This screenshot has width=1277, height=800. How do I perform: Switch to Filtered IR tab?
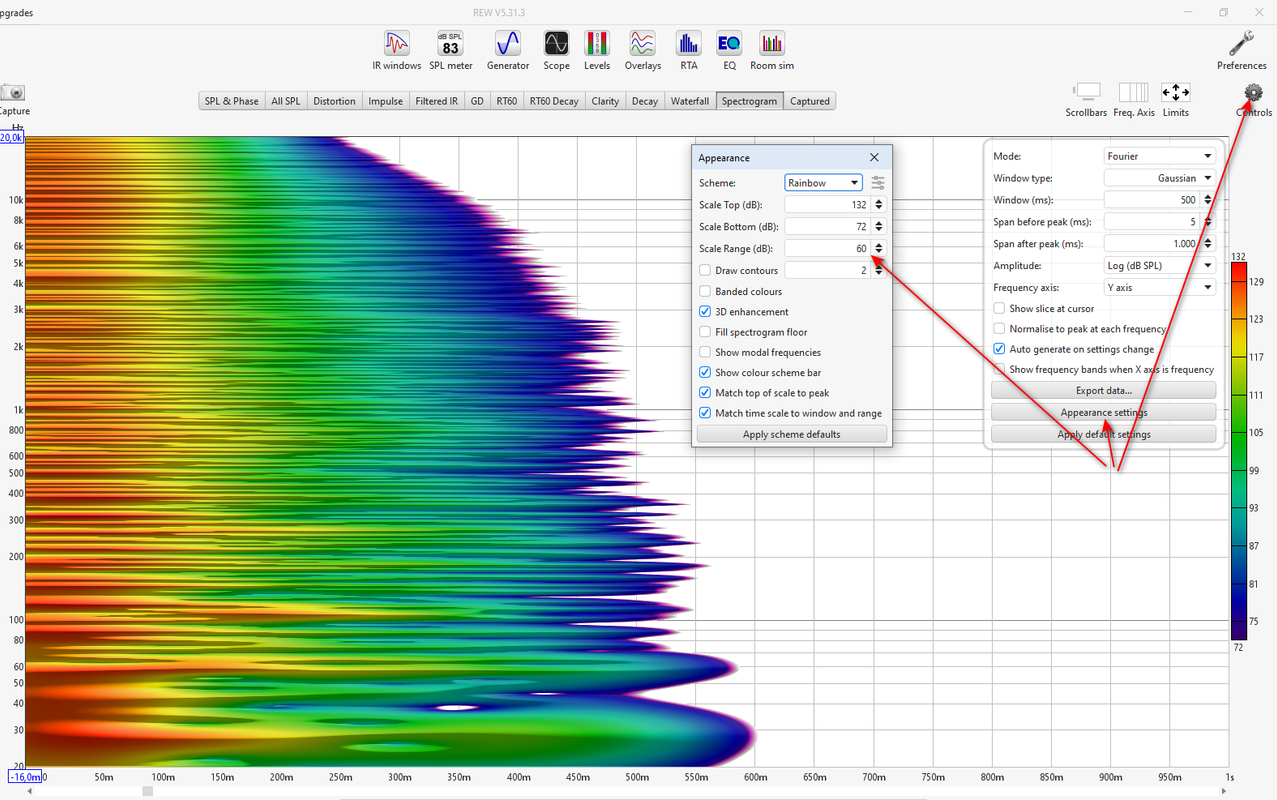pos(437,101)
